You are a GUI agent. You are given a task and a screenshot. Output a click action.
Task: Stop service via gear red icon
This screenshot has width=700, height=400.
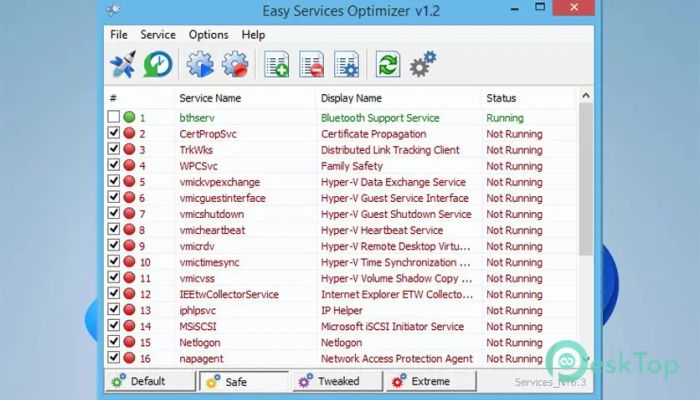(x=235, y=64)
